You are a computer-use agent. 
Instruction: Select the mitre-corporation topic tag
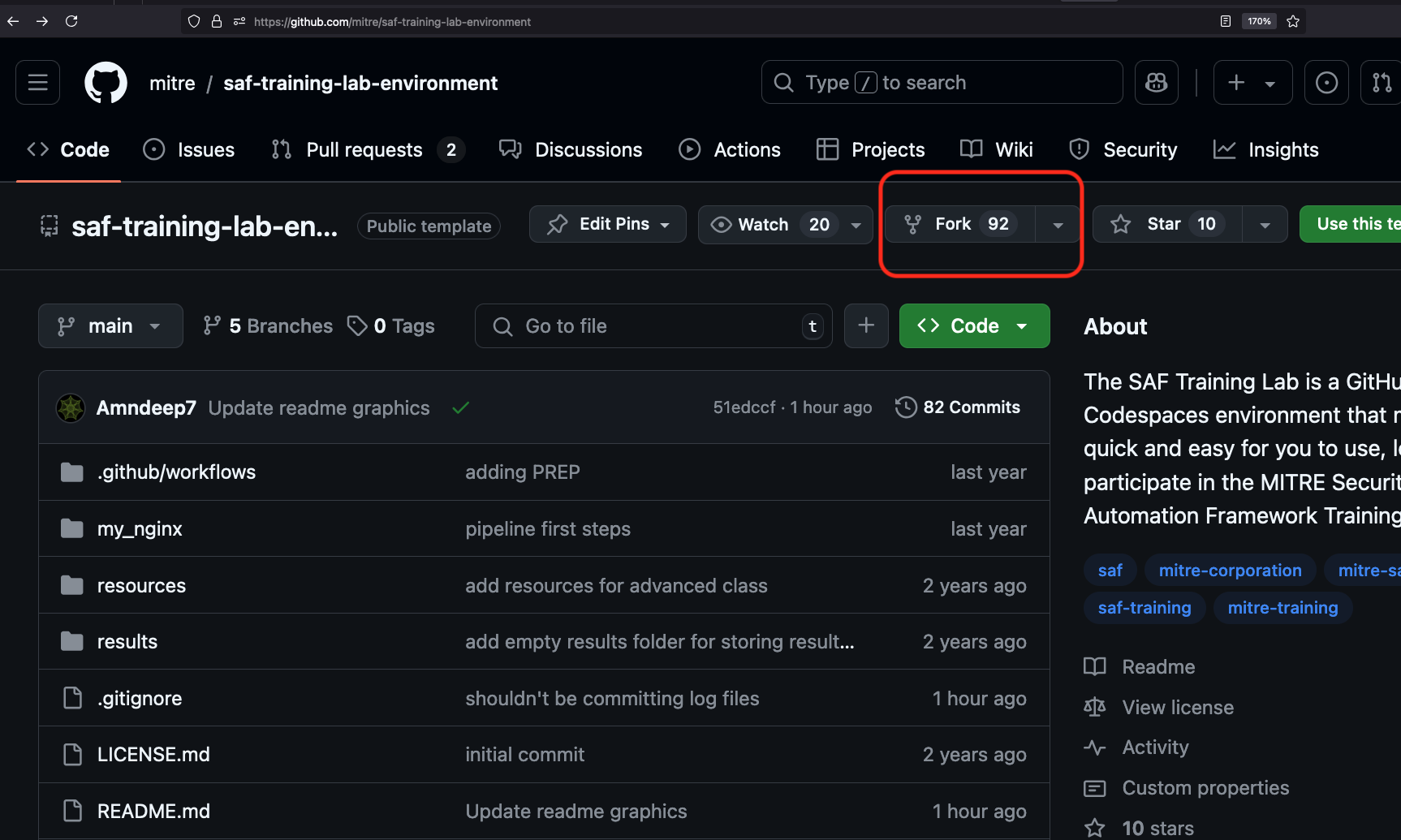(x=1230, y=571)
